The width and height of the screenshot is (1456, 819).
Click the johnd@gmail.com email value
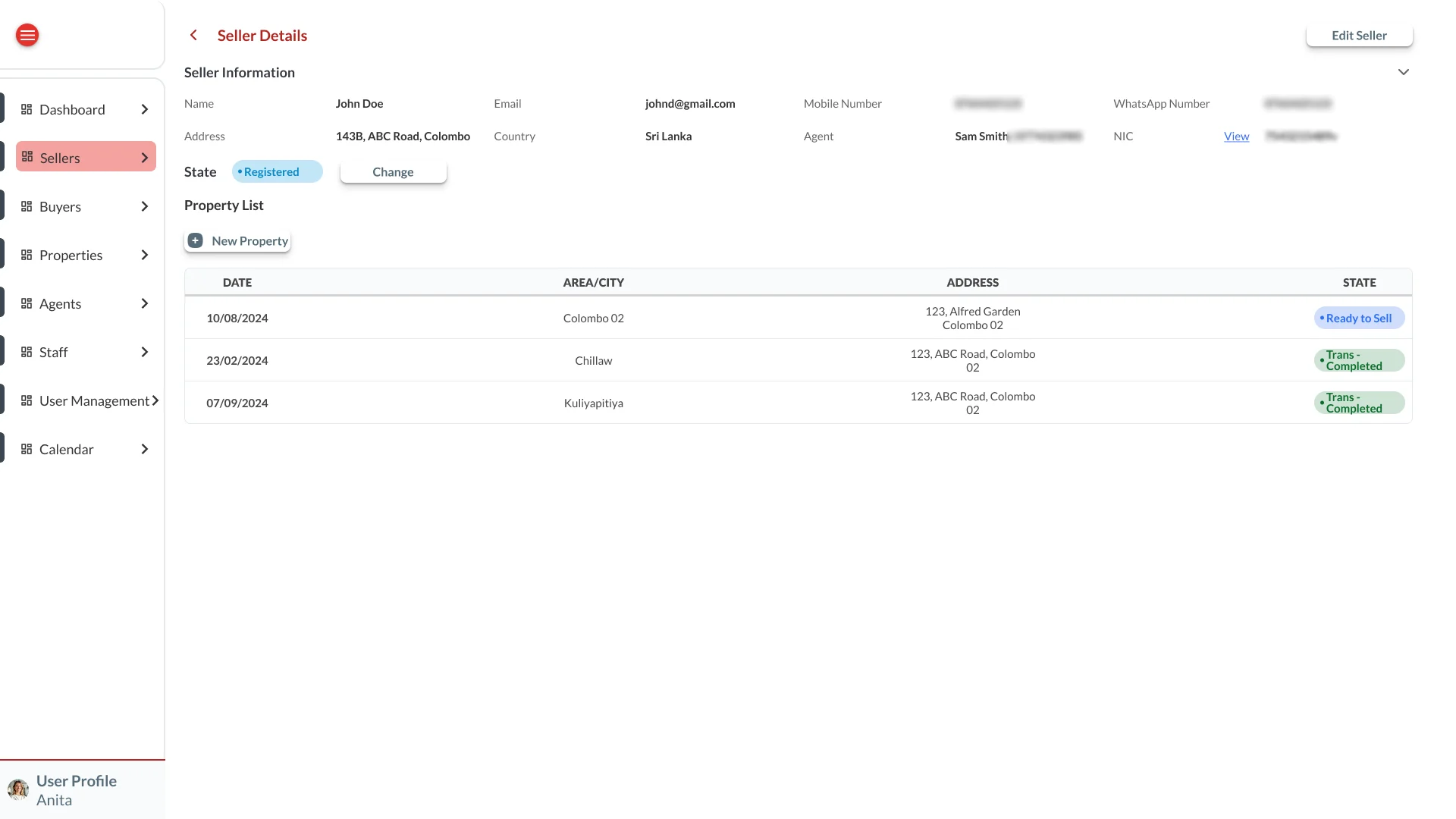[690, 104]
